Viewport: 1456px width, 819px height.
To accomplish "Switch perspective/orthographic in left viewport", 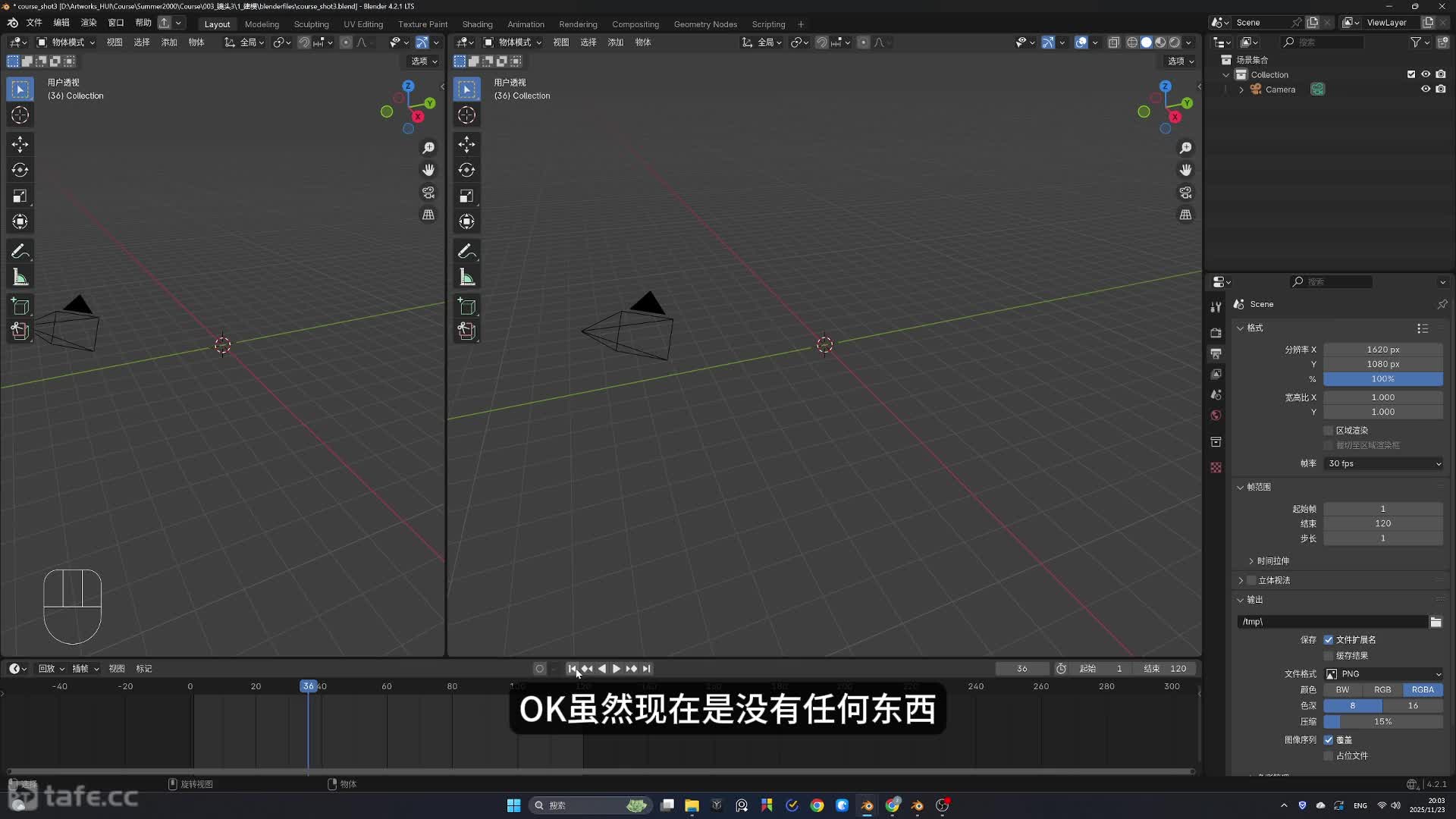I will click(x=428, y=215).
